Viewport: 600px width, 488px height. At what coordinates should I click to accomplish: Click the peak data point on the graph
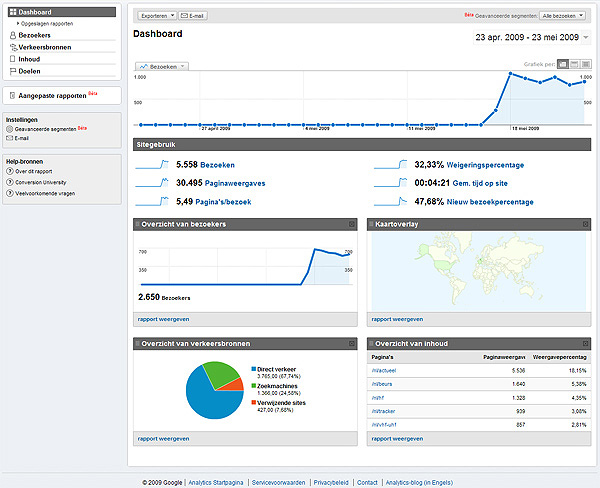coord(510,73)
